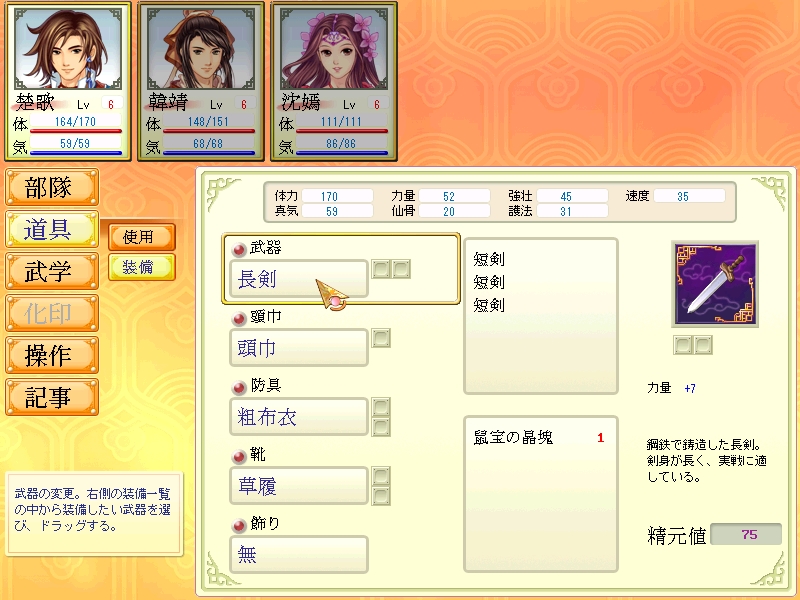Open the 部隊 menu
Viewport: 800px width, 600px height.
tap(52, 187)
